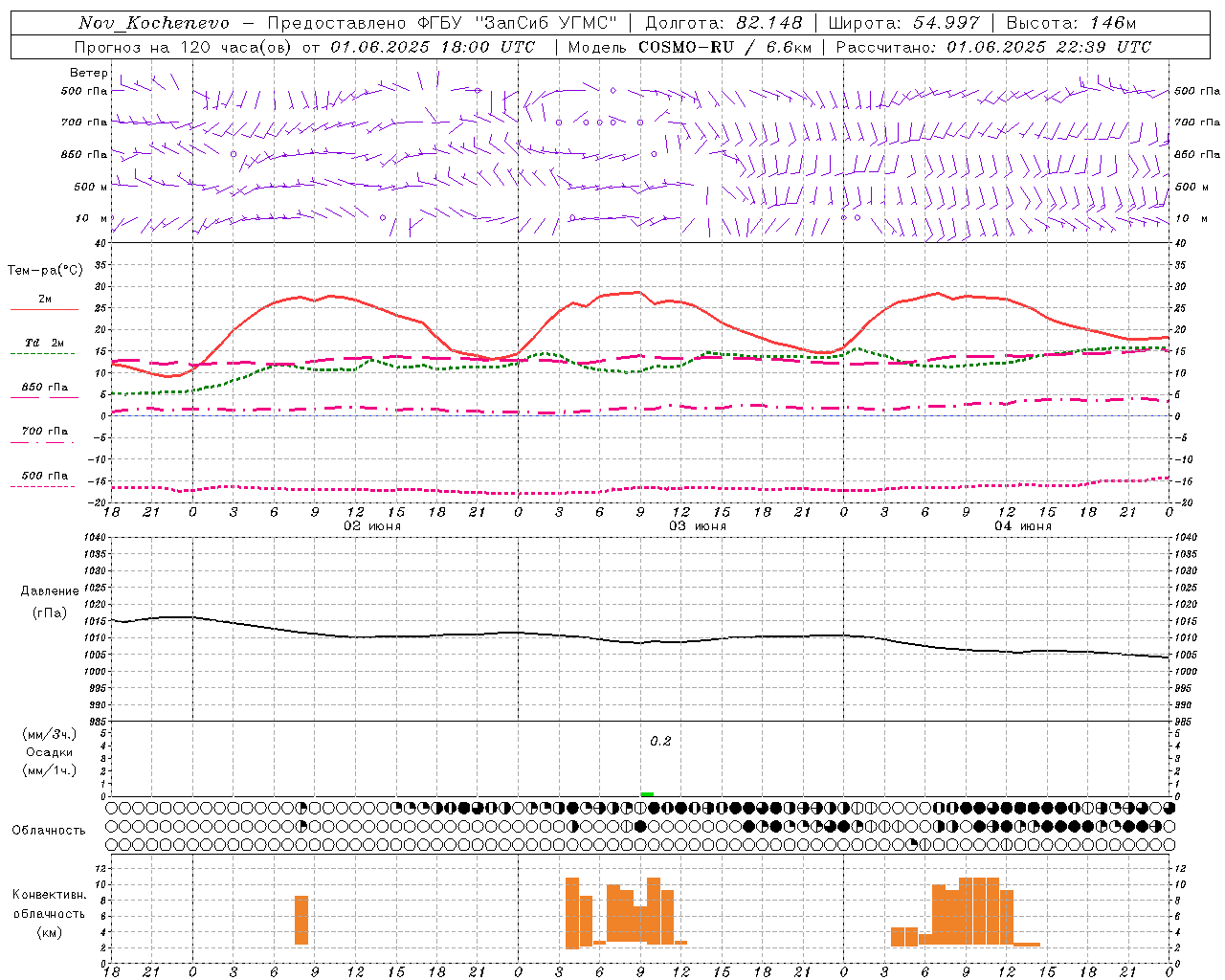
Task: Click the (мм/1ч.) units label
Action: point(50,770)
